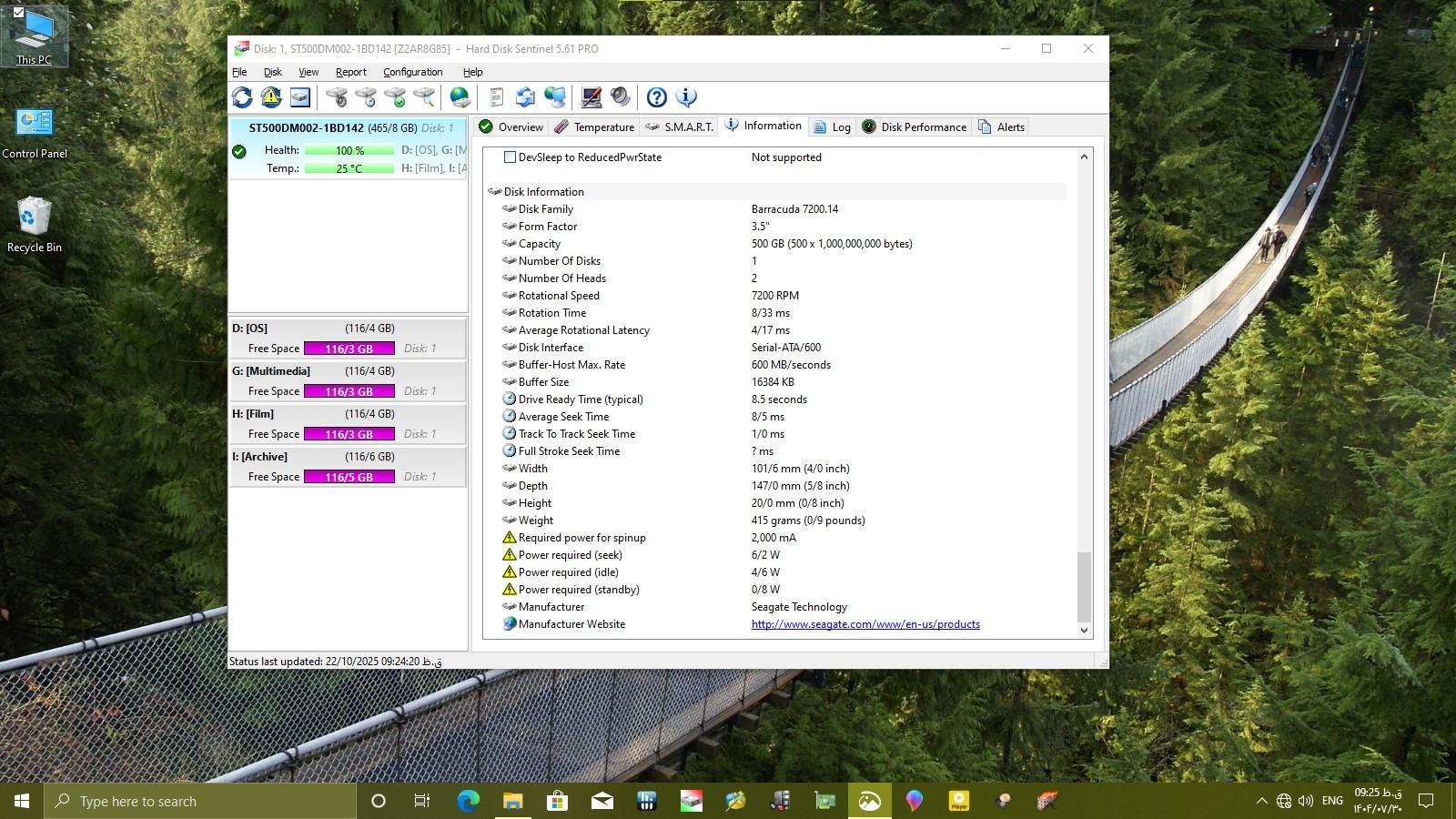Toggle DevSleep to ReducedPwrState checkbox

(510, 157)
